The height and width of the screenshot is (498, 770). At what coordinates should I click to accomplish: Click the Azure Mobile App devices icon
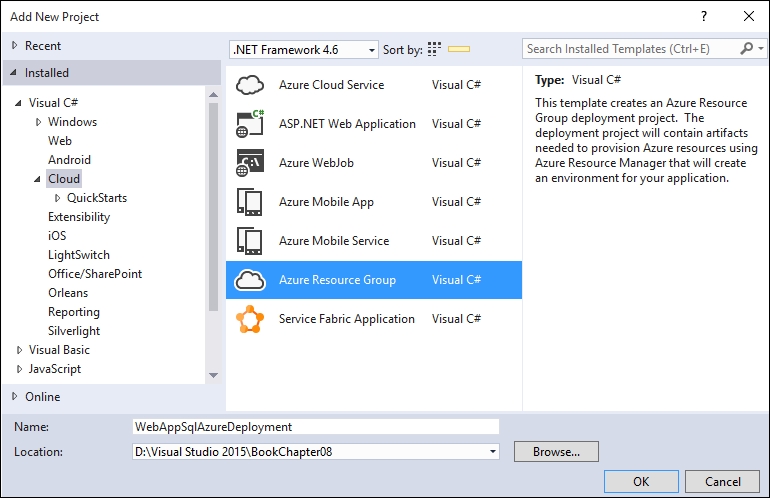(x=250, y=202)
